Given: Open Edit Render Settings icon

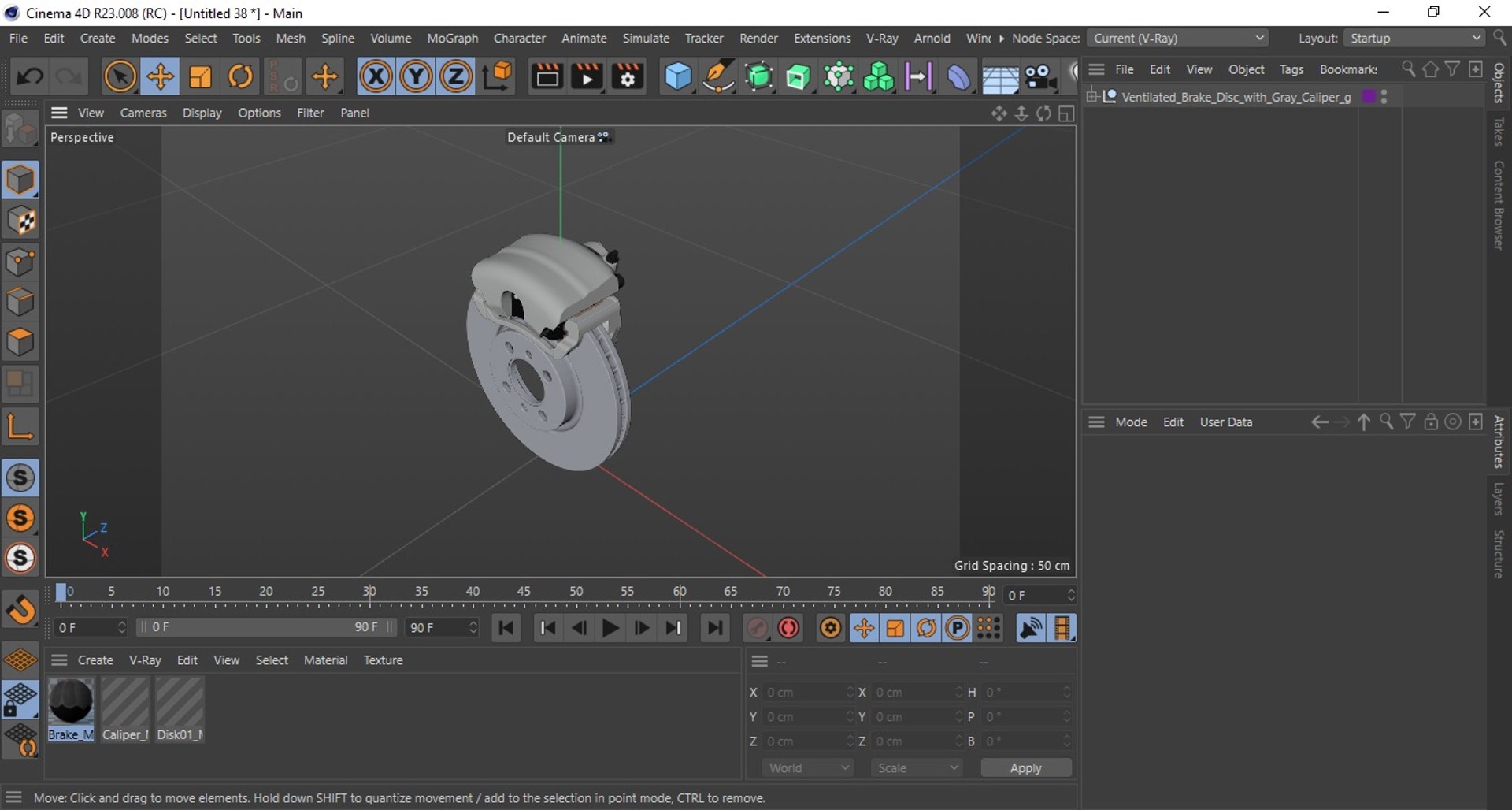Looking at the screenshot, I should [x=628, y=76].
